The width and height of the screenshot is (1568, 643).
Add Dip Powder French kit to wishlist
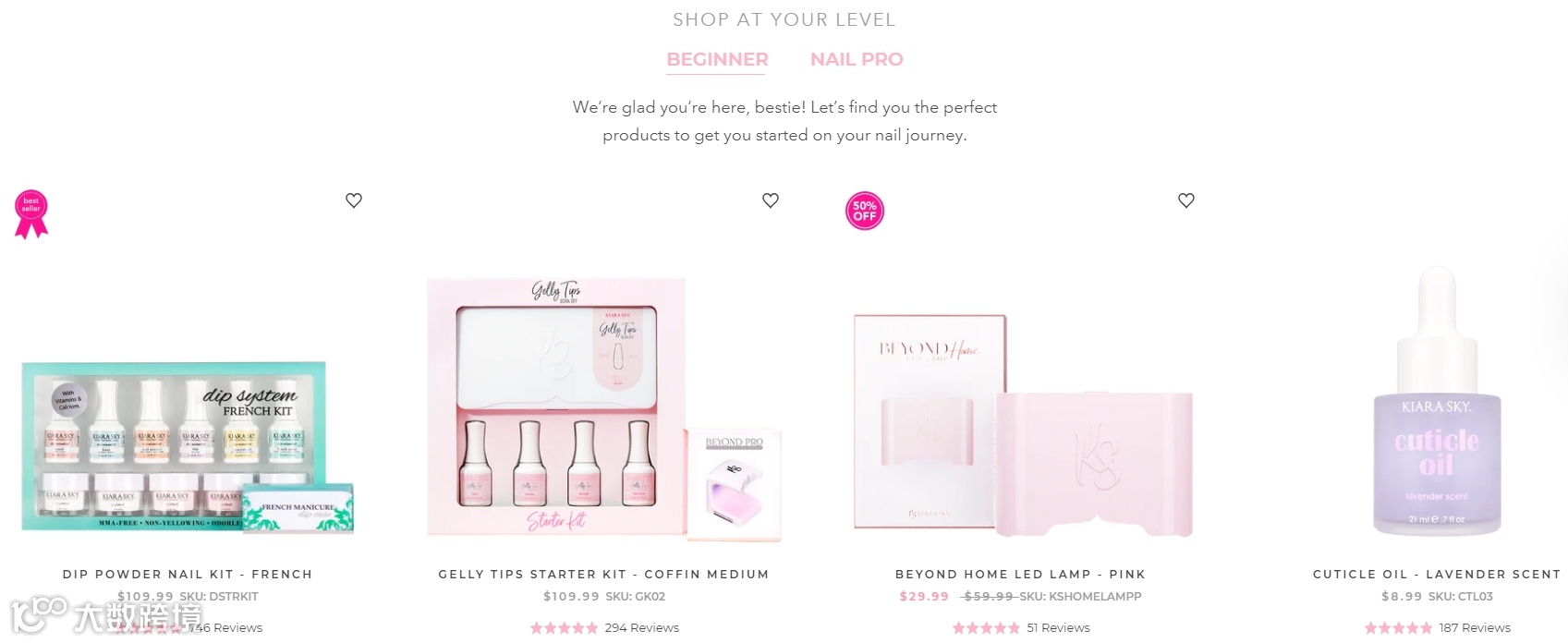tap(354, 200)
